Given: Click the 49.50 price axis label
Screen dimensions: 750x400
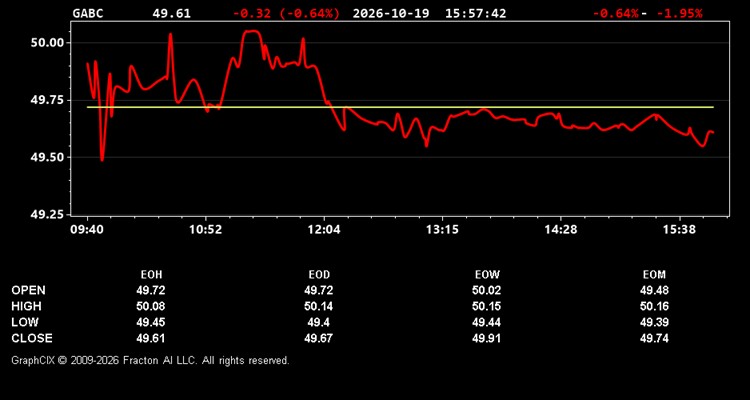Looking at the screenshot, I should (47, 157).
